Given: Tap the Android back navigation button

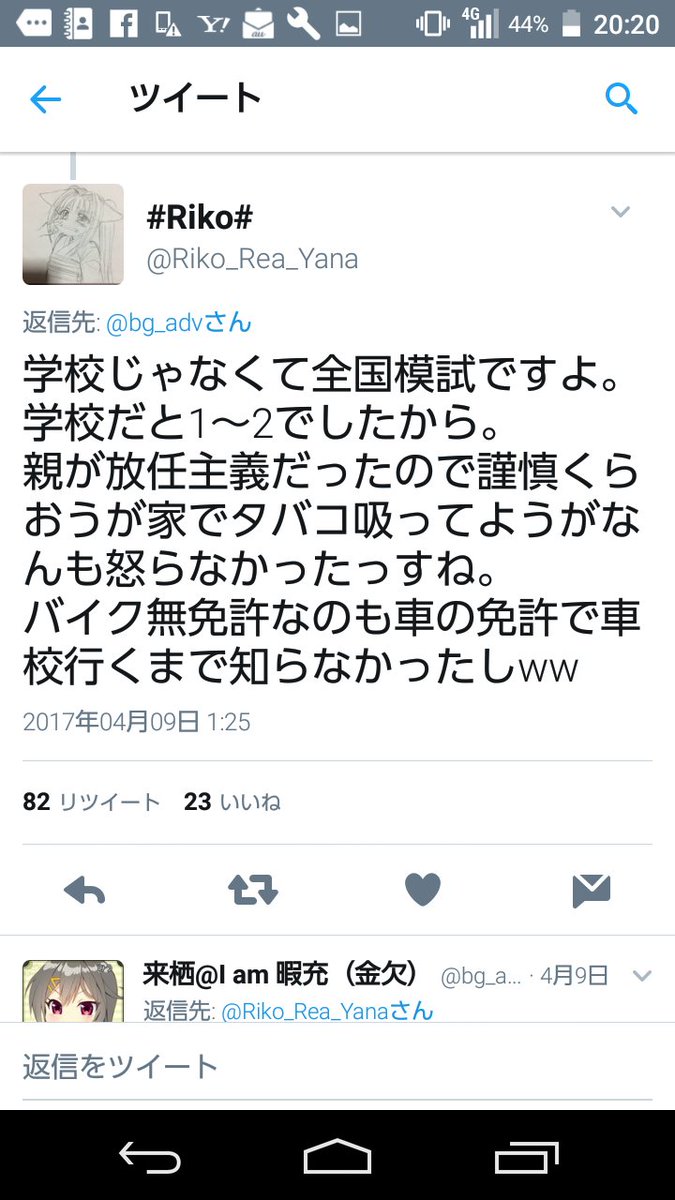Looking at the screenshot, I should pyautogui.click(x=150, y=1157).
